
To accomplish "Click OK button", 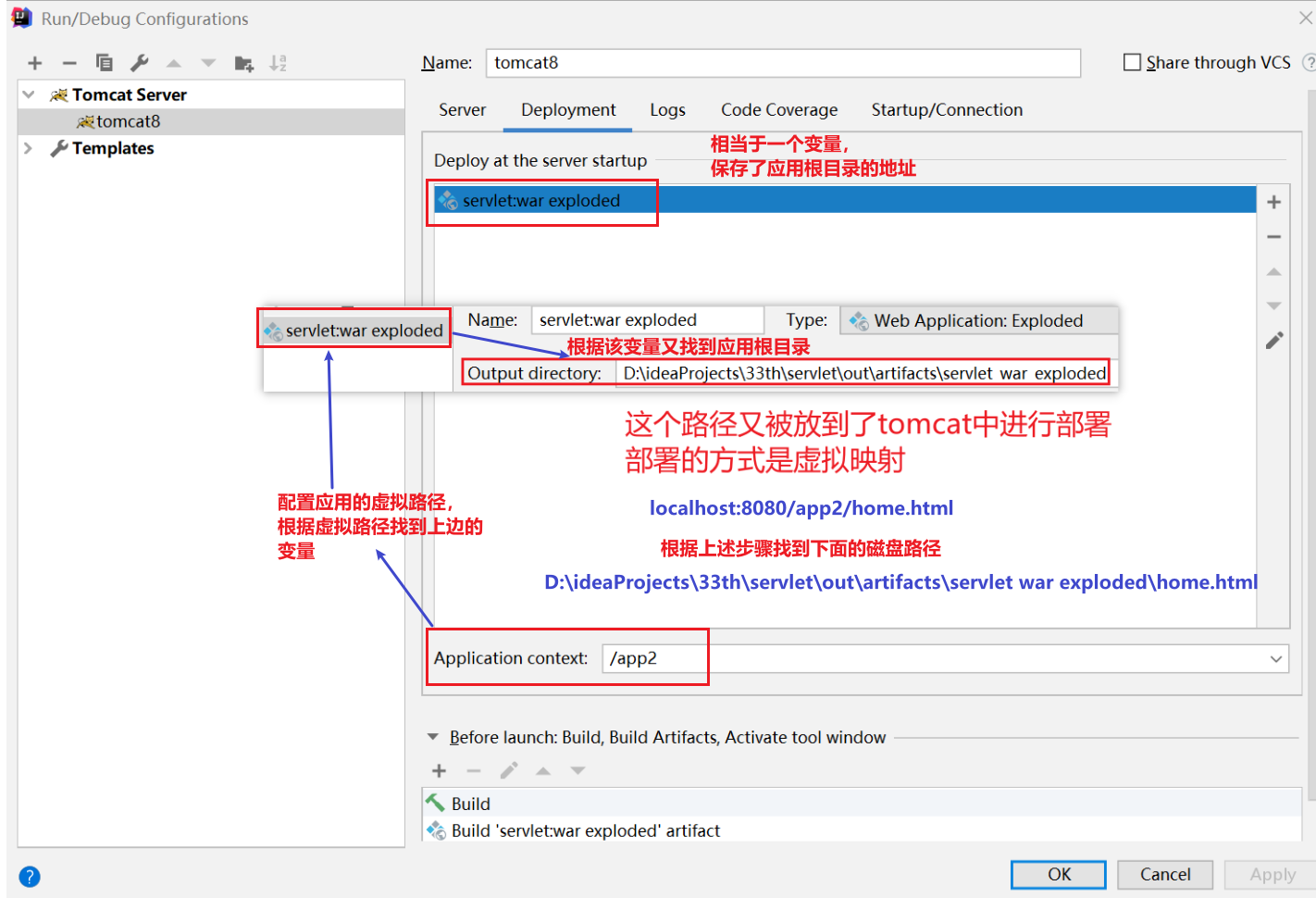I will click(x=1059, y=875).
